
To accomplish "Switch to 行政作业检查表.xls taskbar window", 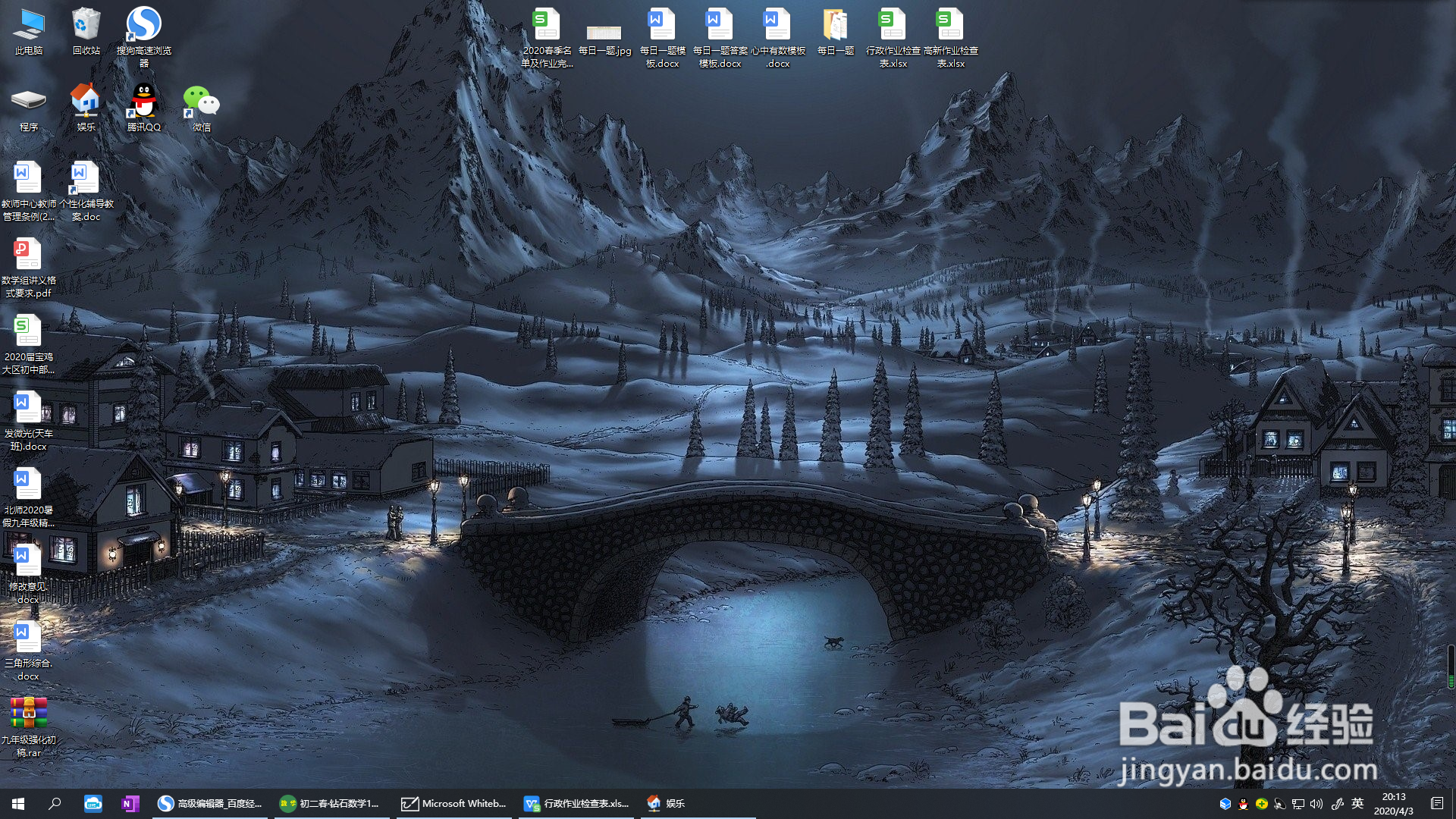I will [x=576, y=803].
